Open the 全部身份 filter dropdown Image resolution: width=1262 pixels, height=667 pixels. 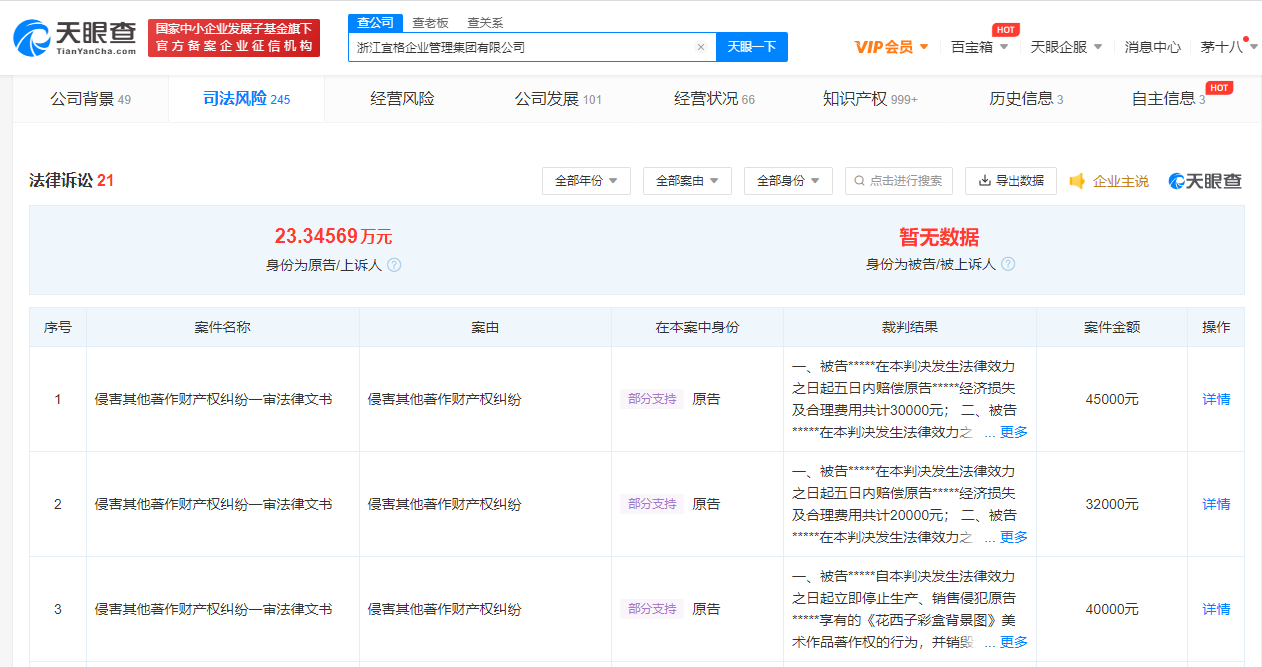[x=788, y=181]
